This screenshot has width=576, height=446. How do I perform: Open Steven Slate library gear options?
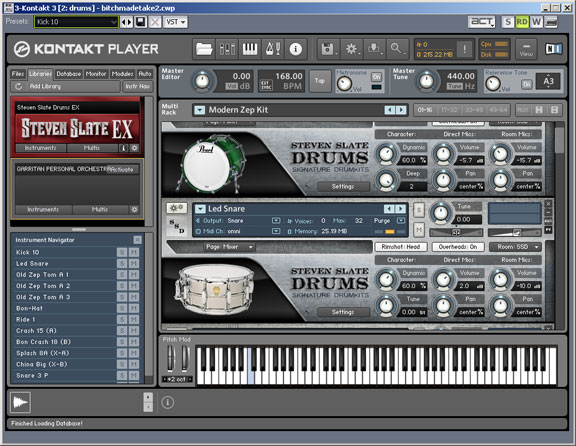(x=134, y=148)
